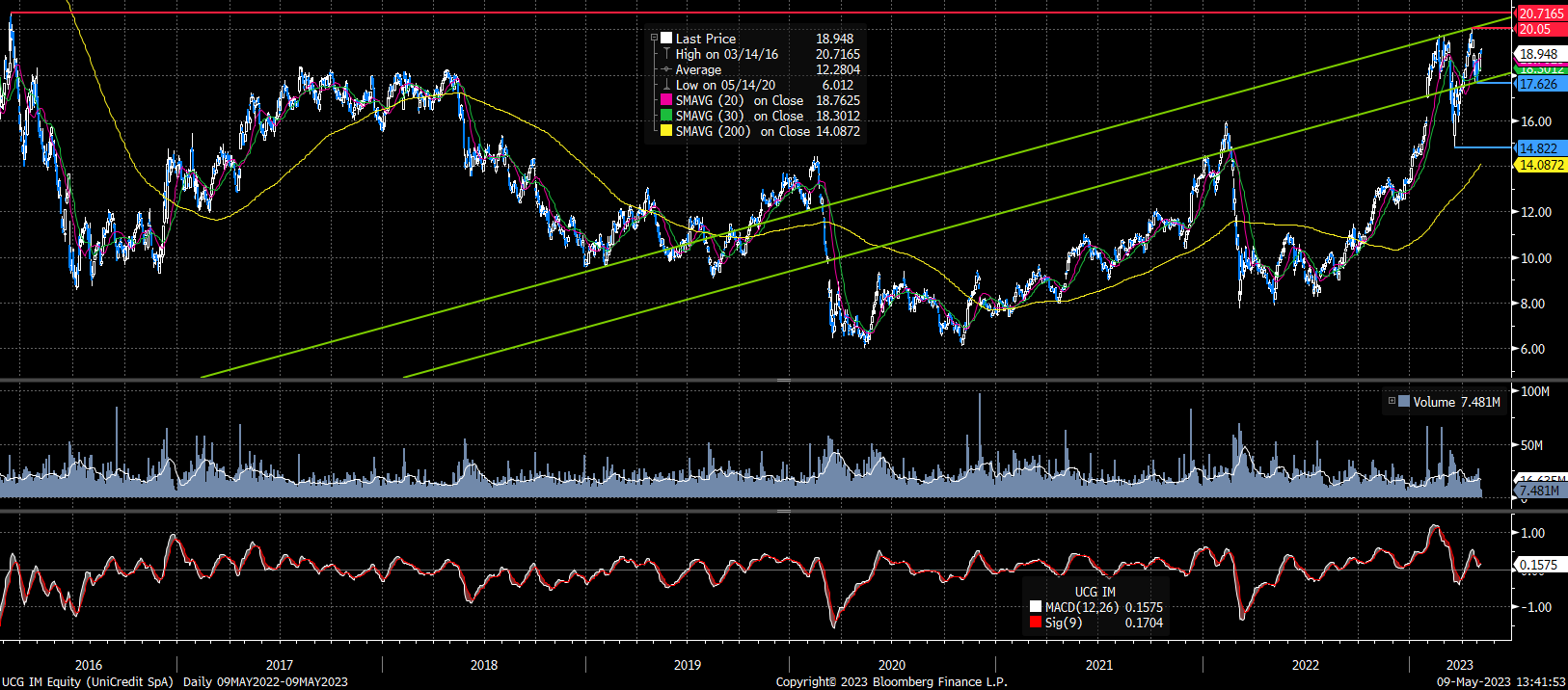This screenshot has width=1568, height=690.
Task: Select the red 20.05 price axis tag
Action: (1535, 29)
